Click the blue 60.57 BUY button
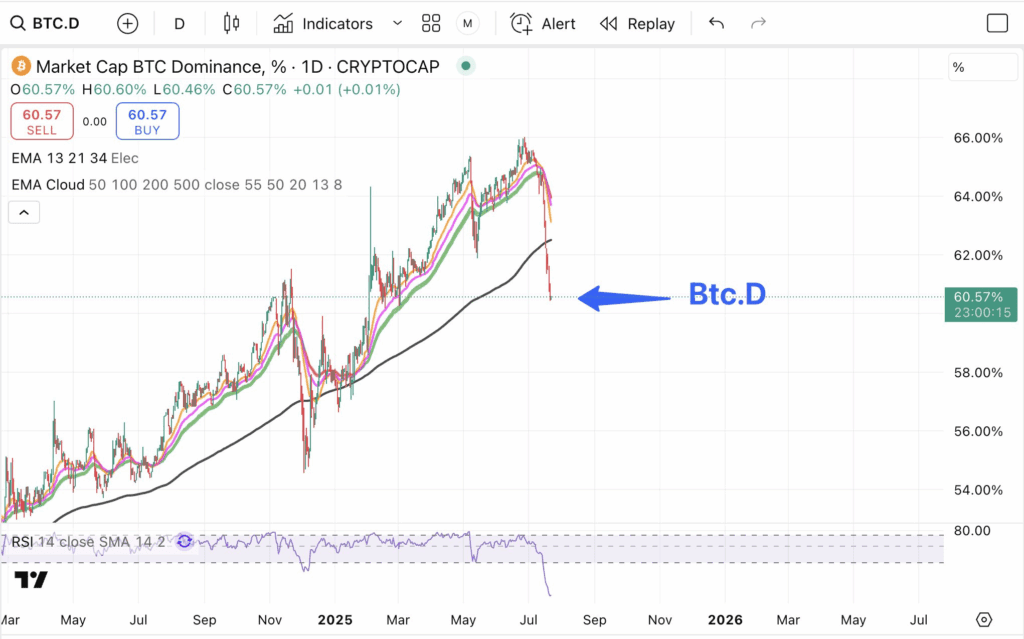The width and height of the screenshot is (1024, 639). click(x=148, y=121)
